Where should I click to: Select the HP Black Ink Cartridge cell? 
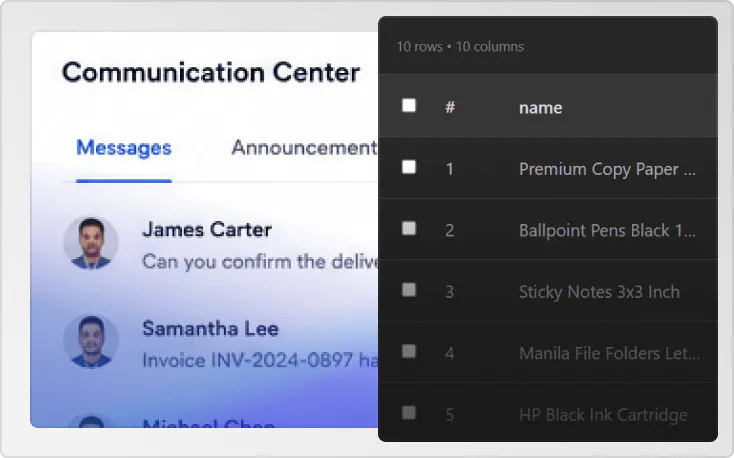603,415
